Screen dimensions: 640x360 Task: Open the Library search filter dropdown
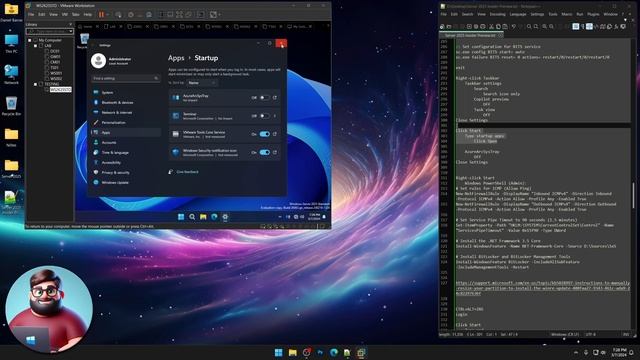click(71, 31)
